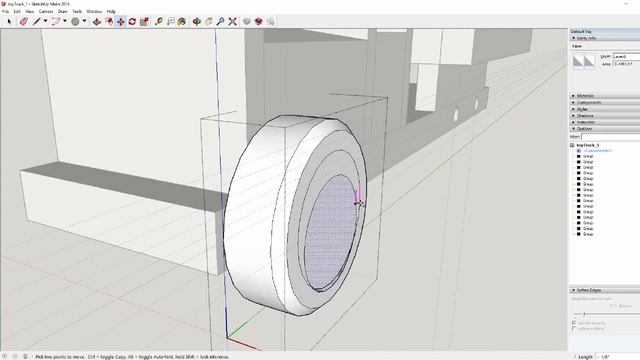The width and height of the screenshot is (640, 360).
Task: Select the Pan hand tool
Action: tap(209, 22)
